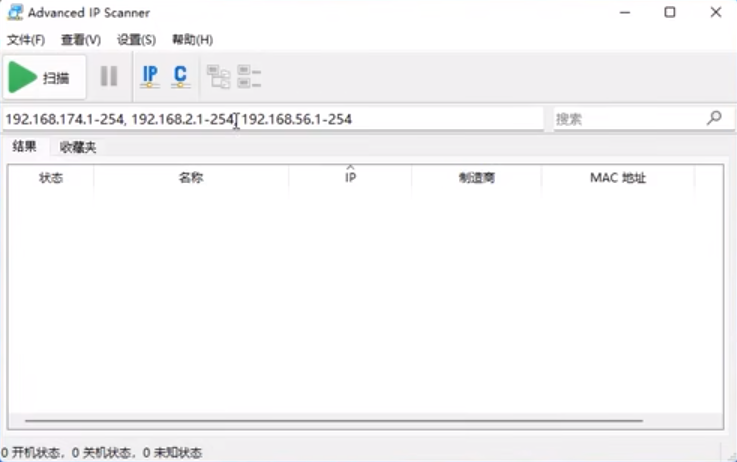The height and width of the screenshot is (462, 737).
Task: Click the magnifier search icon
Action: 714,117
